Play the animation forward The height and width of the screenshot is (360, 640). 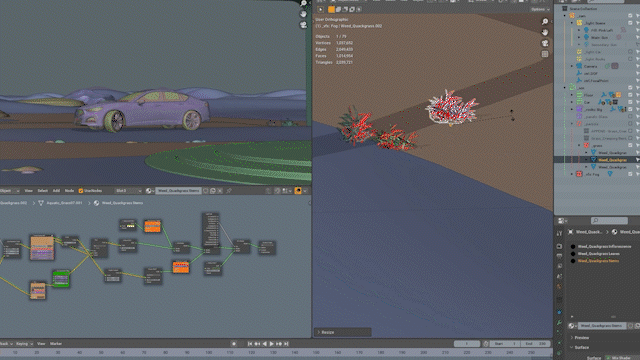point(271,344)
